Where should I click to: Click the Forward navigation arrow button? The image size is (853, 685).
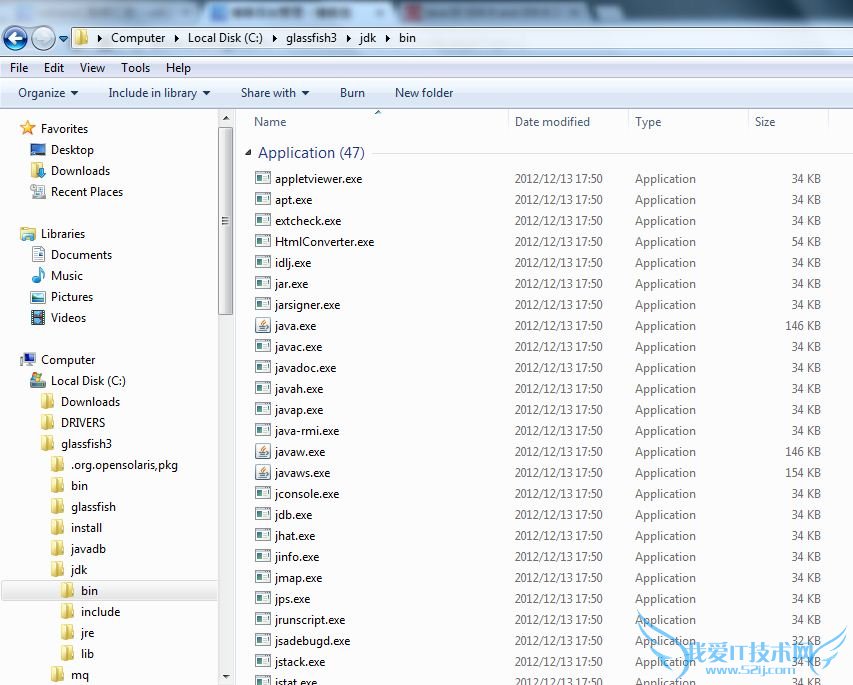(43, 38)
